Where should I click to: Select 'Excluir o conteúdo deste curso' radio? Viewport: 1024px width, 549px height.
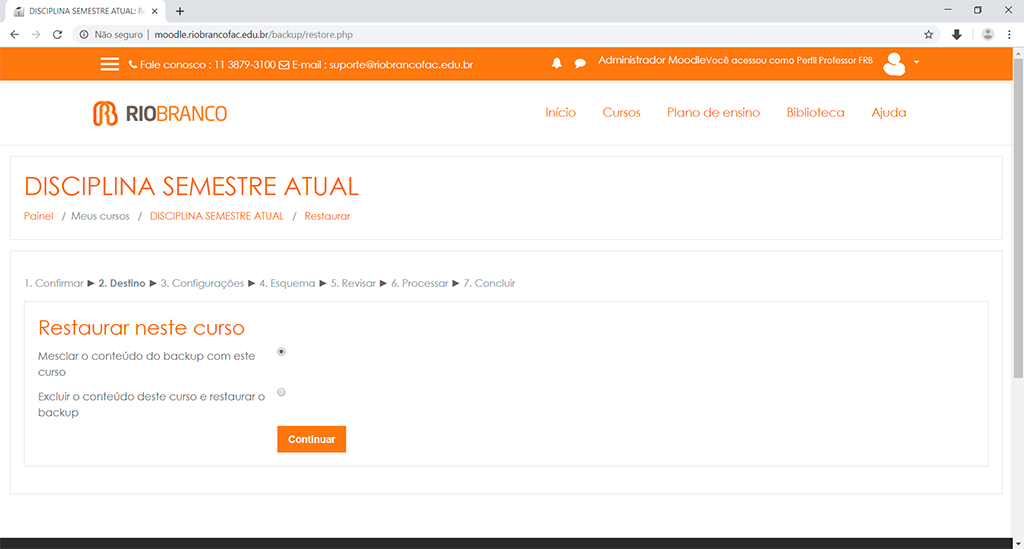[x=281, y=392]
